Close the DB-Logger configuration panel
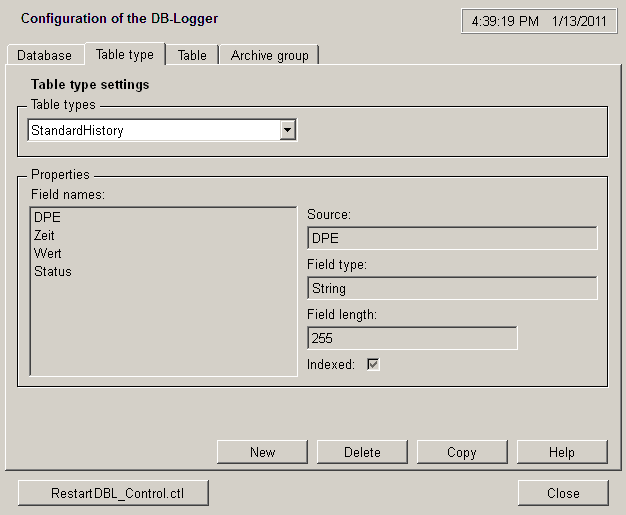626x515 pixels. (x=562, y=493)
